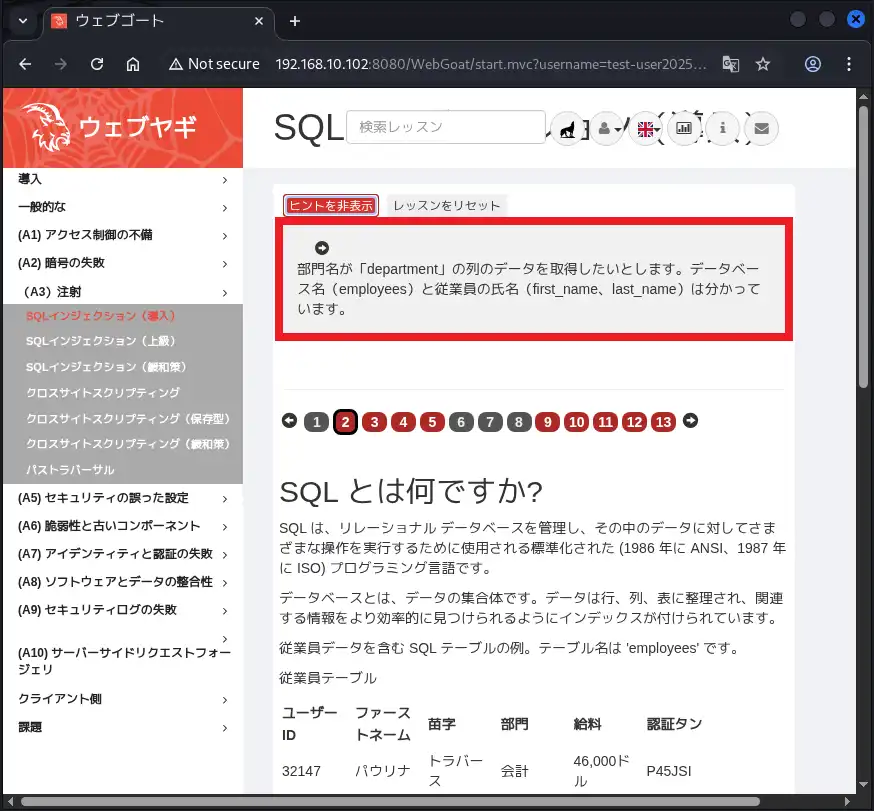Open the UK flag language dropdown
This screenshot has height=811, width=874.
tap(645, 128)
